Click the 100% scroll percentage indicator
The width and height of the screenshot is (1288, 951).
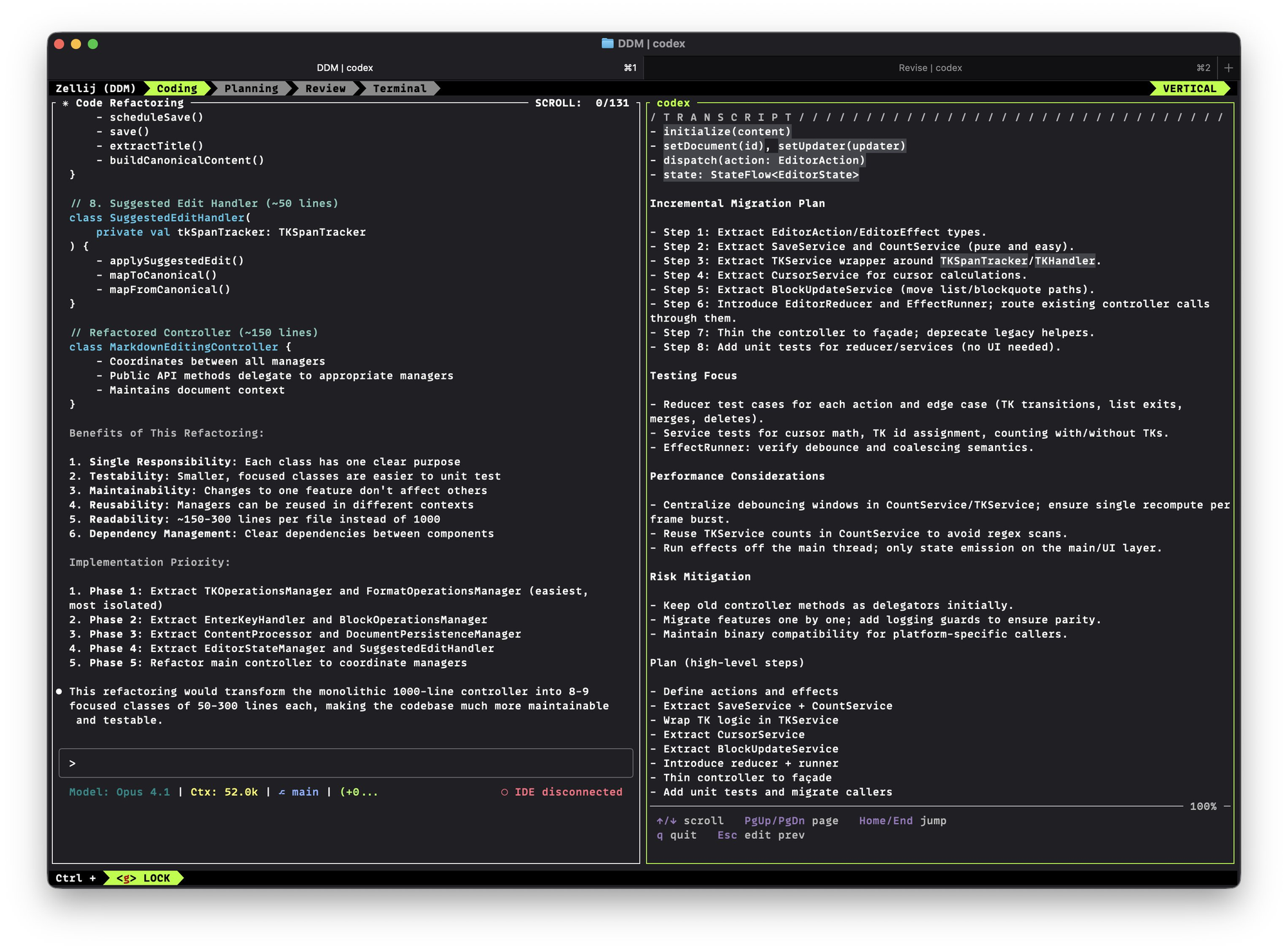click(x=1203, y=807)
